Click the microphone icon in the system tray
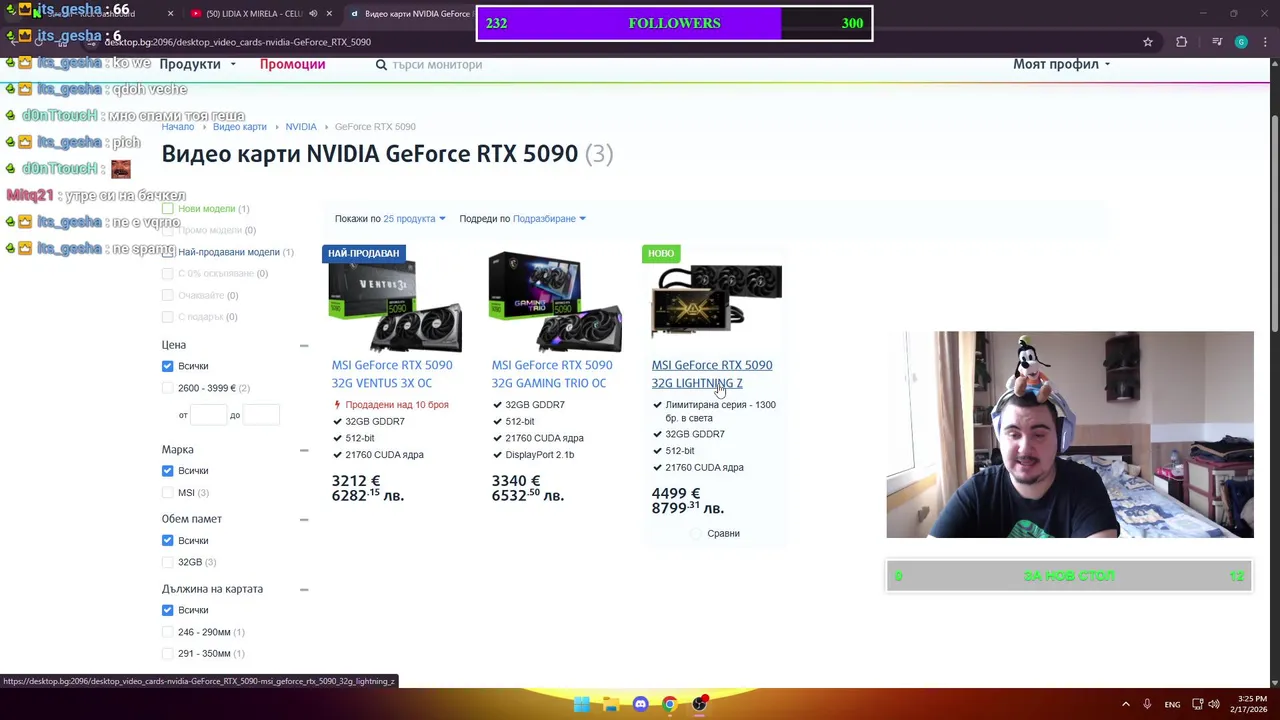This screenshot has height=720, width=1280. [1147, 704]
